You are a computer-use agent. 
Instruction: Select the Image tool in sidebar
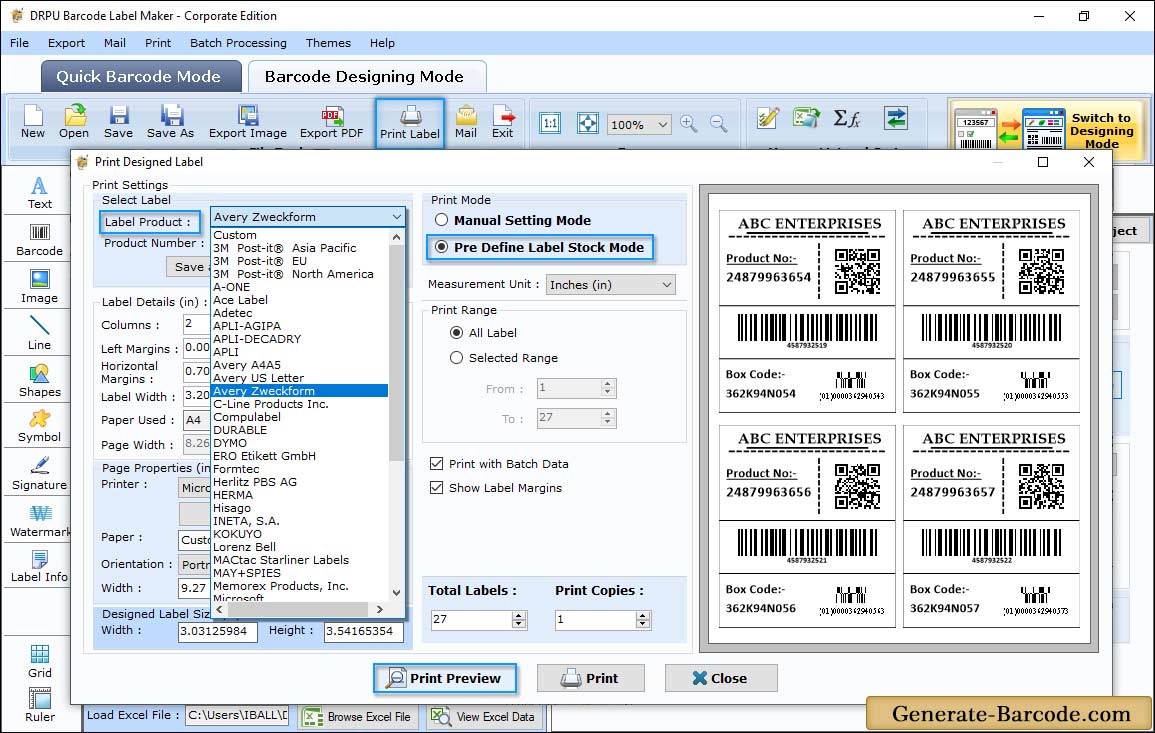pos(39,287)
